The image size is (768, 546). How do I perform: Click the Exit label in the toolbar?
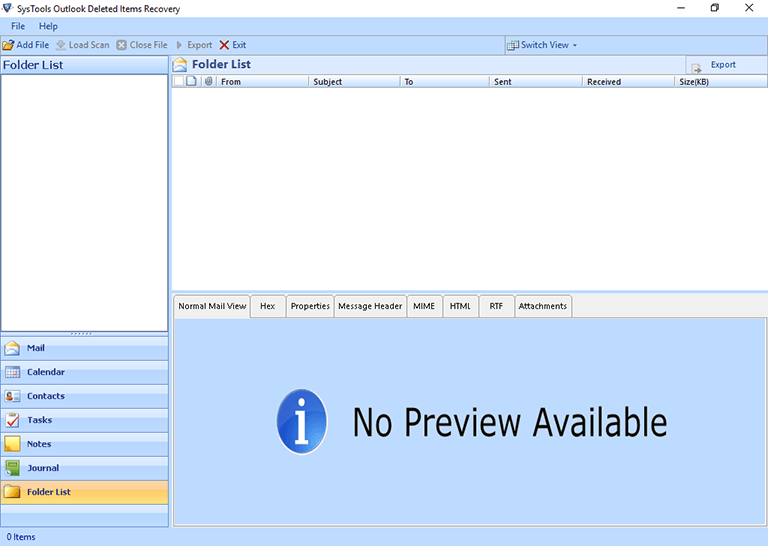click(239, 45)
